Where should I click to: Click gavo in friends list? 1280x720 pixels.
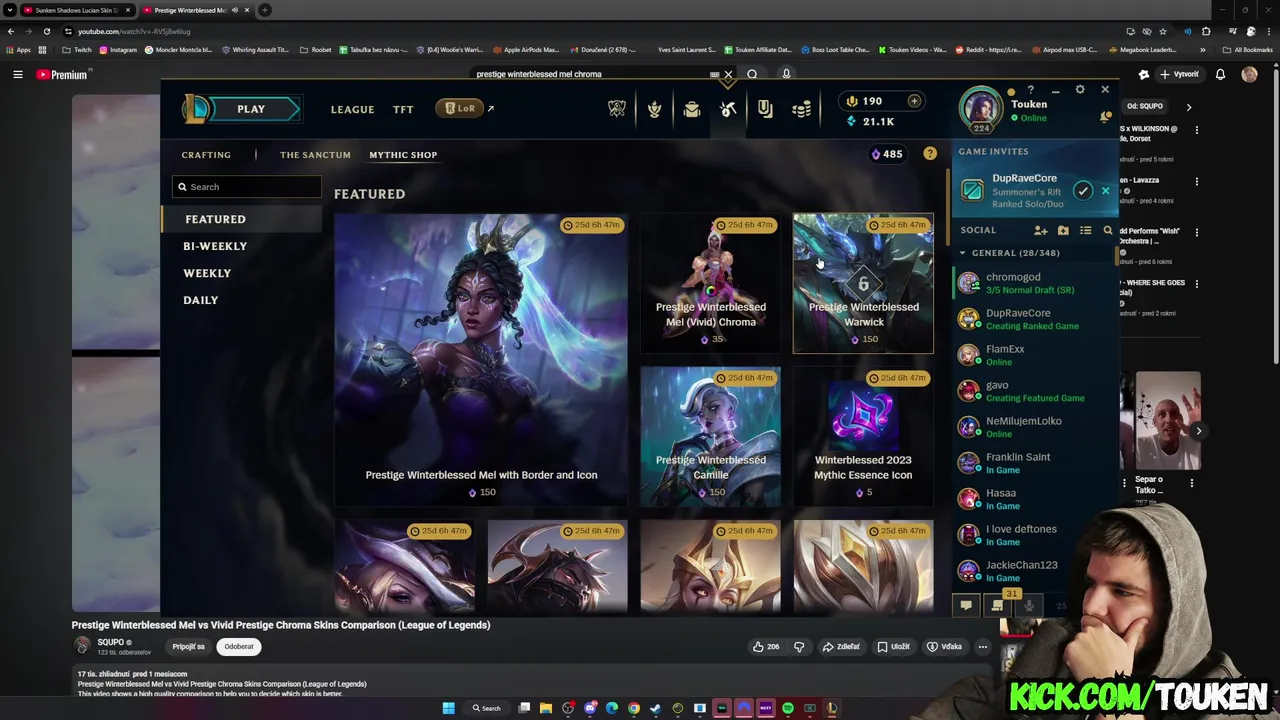point(1034,391)
